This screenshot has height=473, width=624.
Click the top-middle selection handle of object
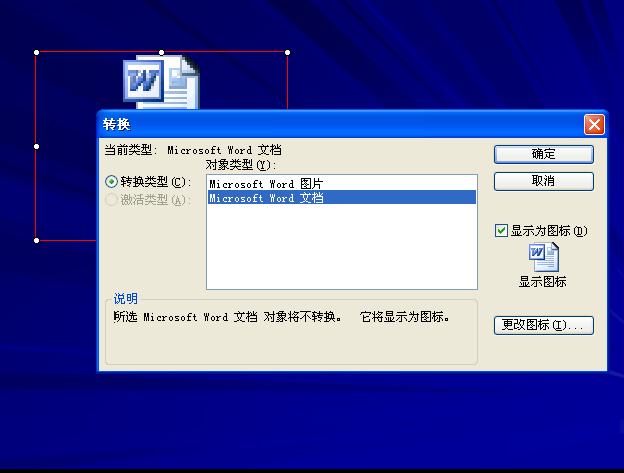pyautogui.click(x=162, y=53)
